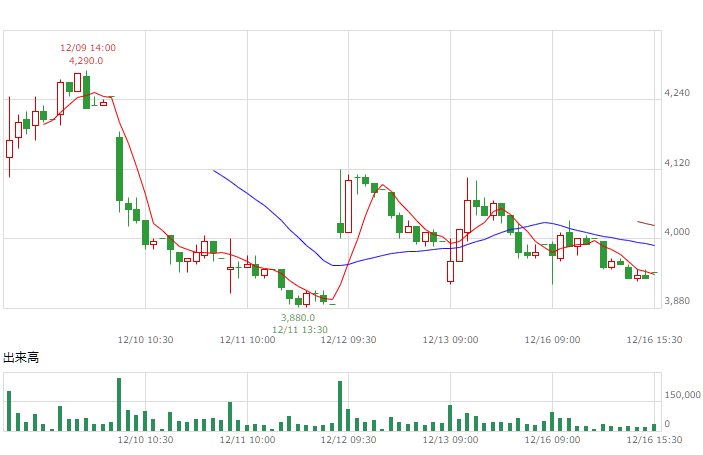703x455 pixels.
Task: Click the 4,290.0 high price label
Action: (x=86, y=61)
